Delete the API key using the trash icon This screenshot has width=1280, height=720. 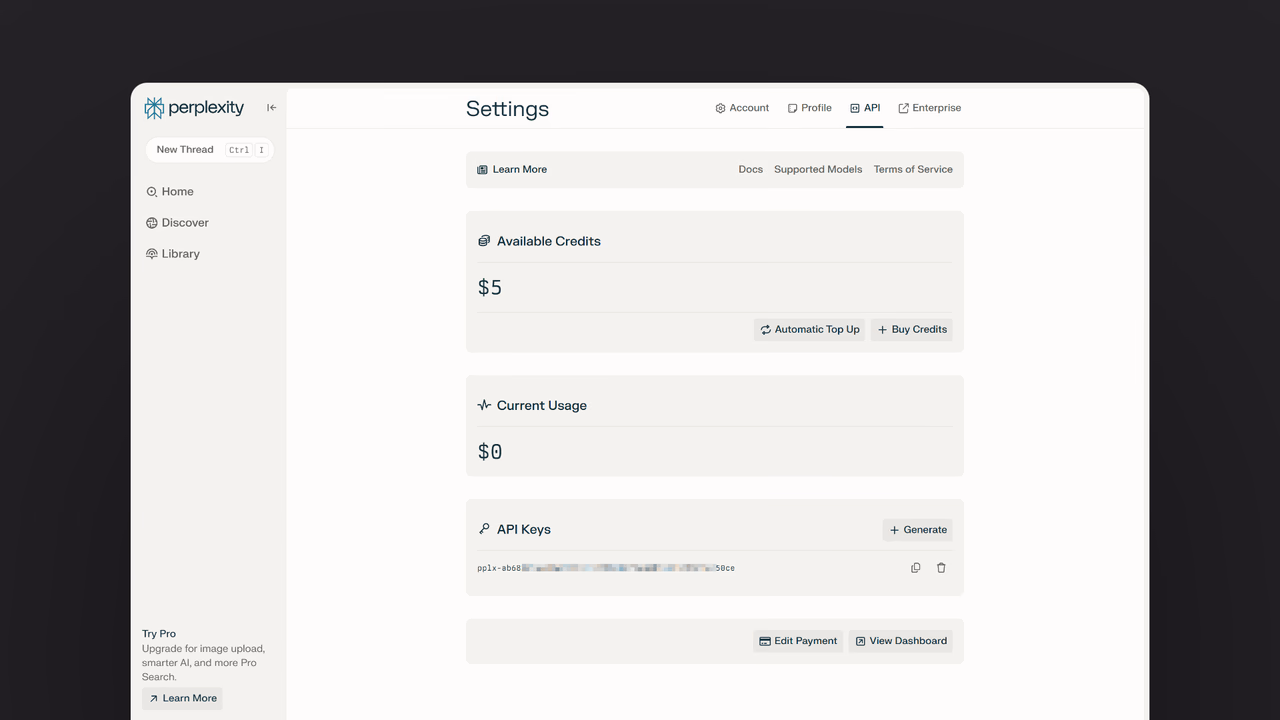[x=941, y=568]
